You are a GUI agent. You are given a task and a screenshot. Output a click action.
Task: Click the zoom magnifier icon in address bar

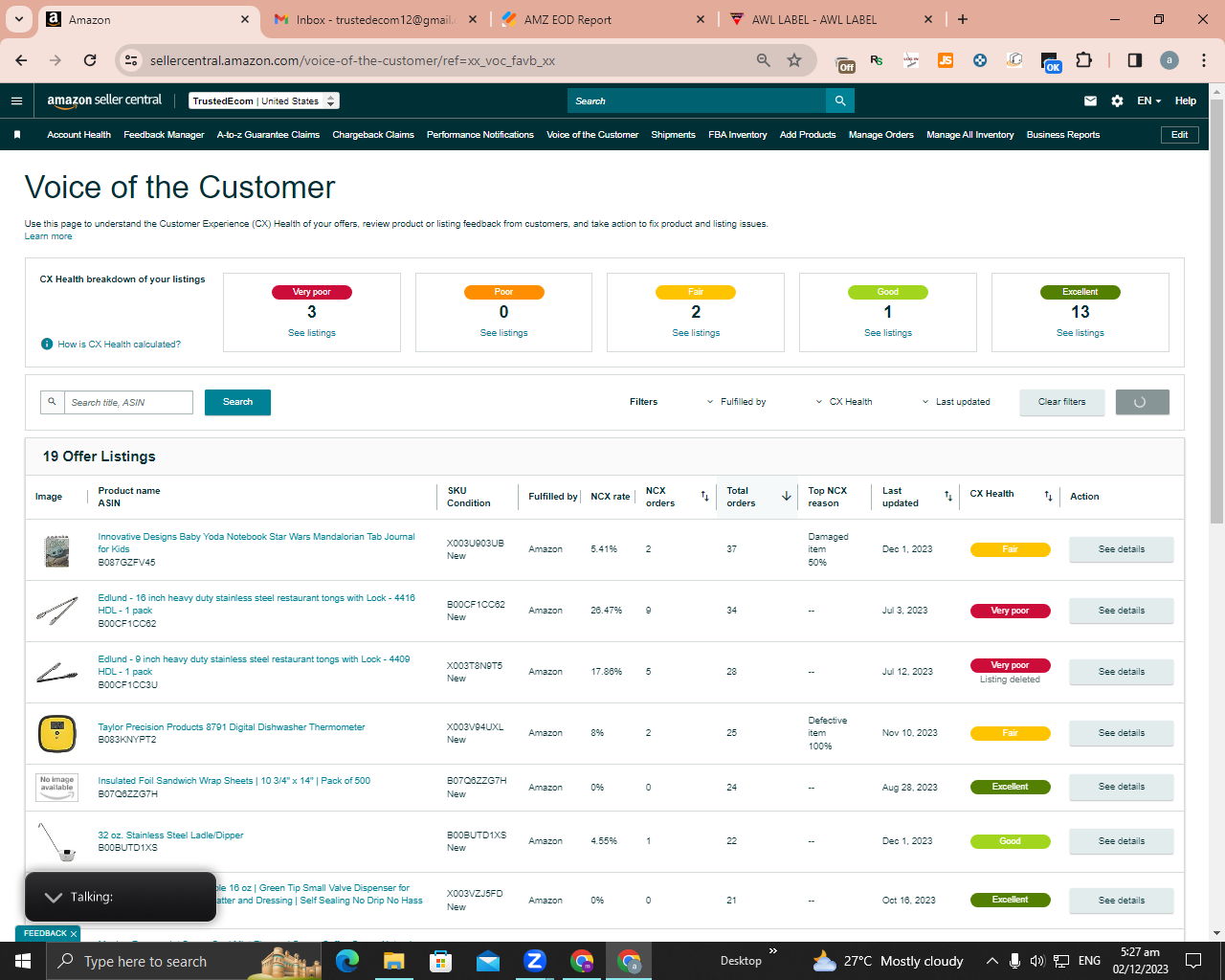tap(764, 60)
